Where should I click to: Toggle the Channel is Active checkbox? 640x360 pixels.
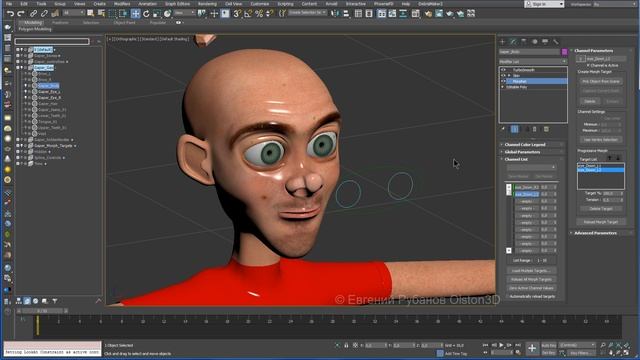pyautogui.click(x=588, y=65)
